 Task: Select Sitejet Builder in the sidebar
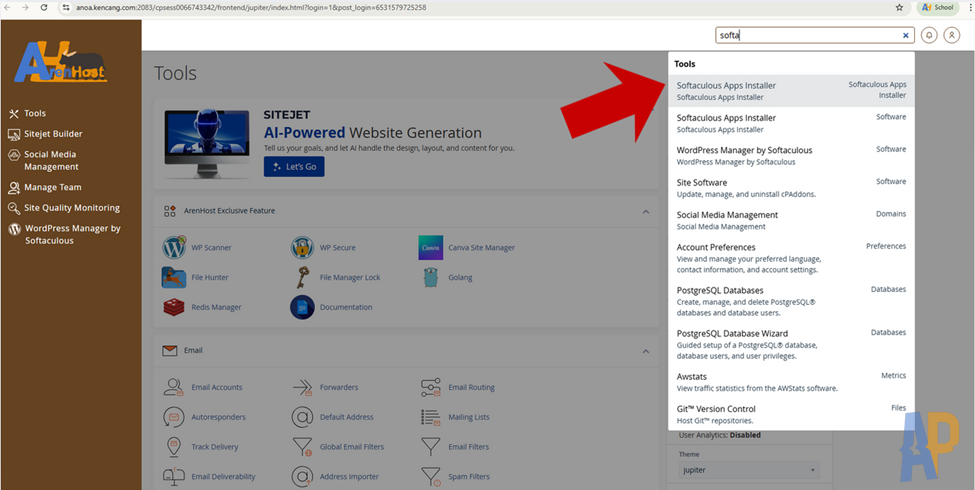53,134
